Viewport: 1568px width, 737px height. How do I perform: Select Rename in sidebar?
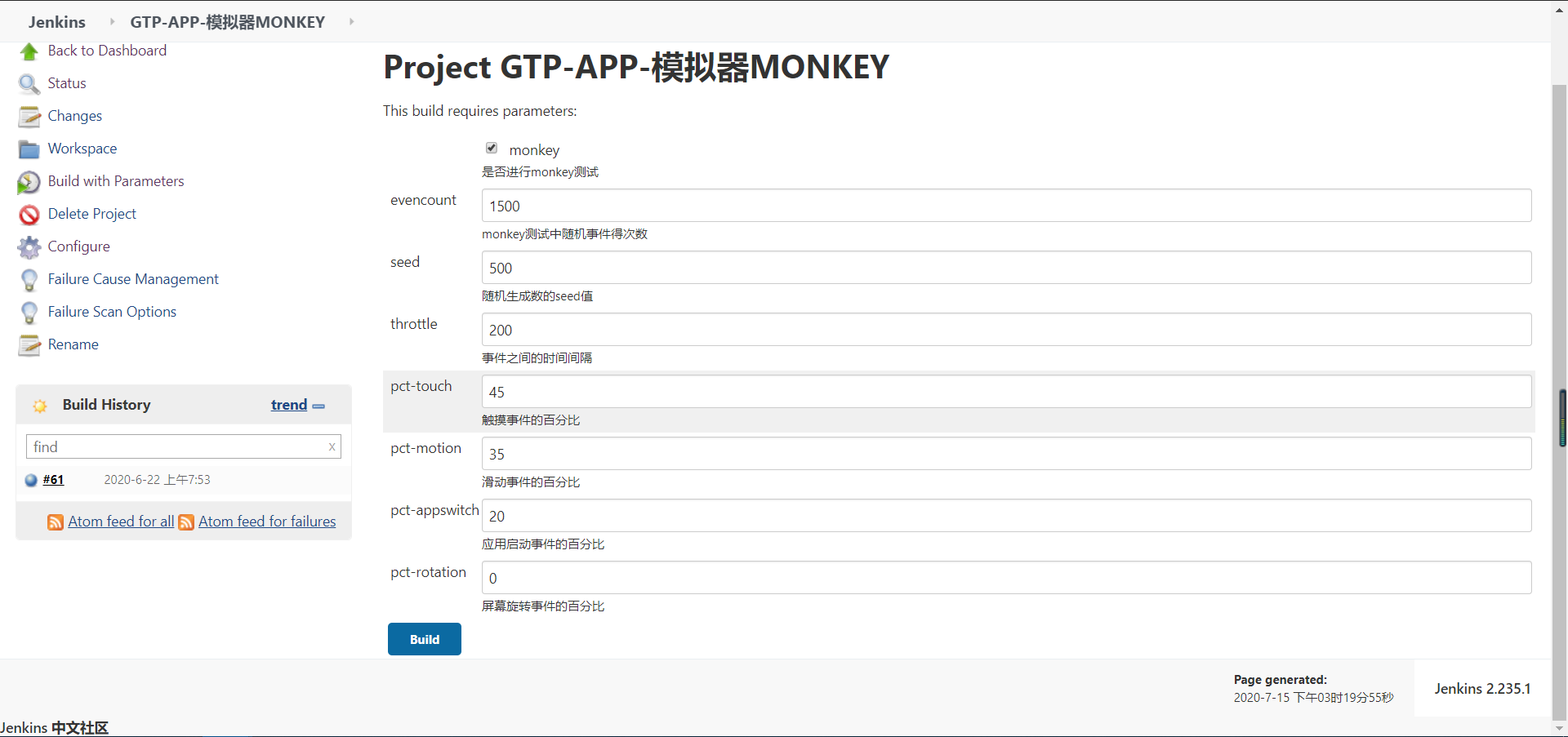pyautogui.click(x=73, y=344)
